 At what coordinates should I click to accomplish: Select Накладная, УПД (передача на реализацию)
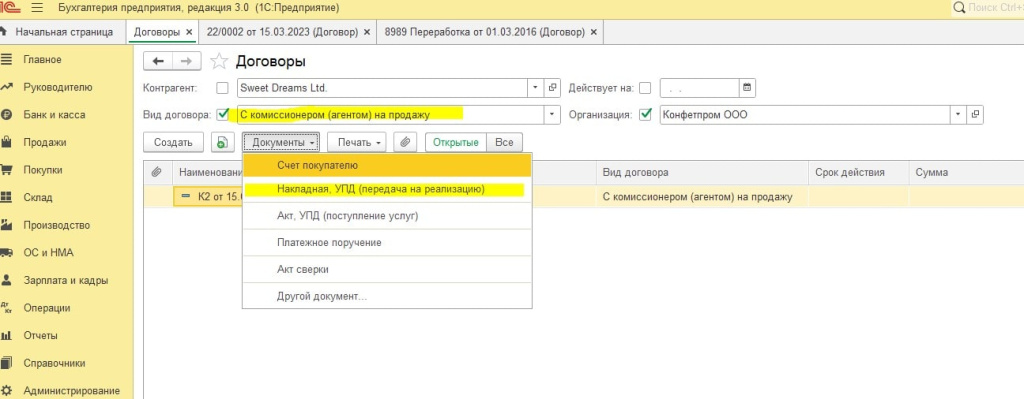tap(387, 189)
